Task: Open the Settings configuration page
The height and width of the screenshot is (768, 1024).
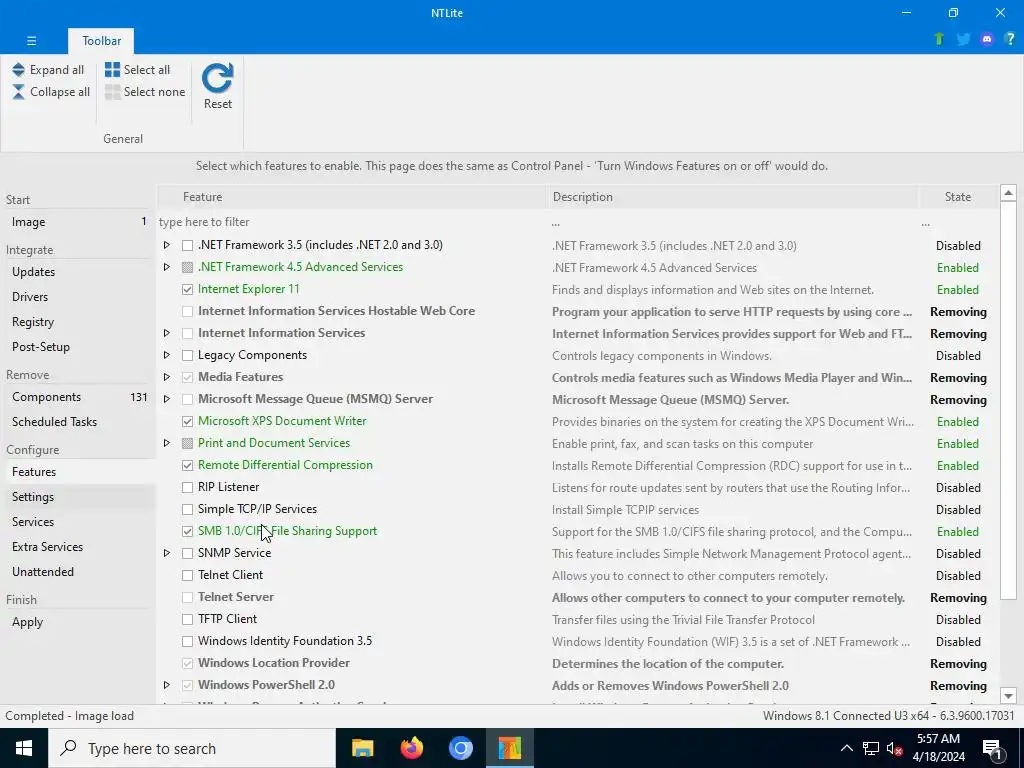Action: click(x=78, y=497)
